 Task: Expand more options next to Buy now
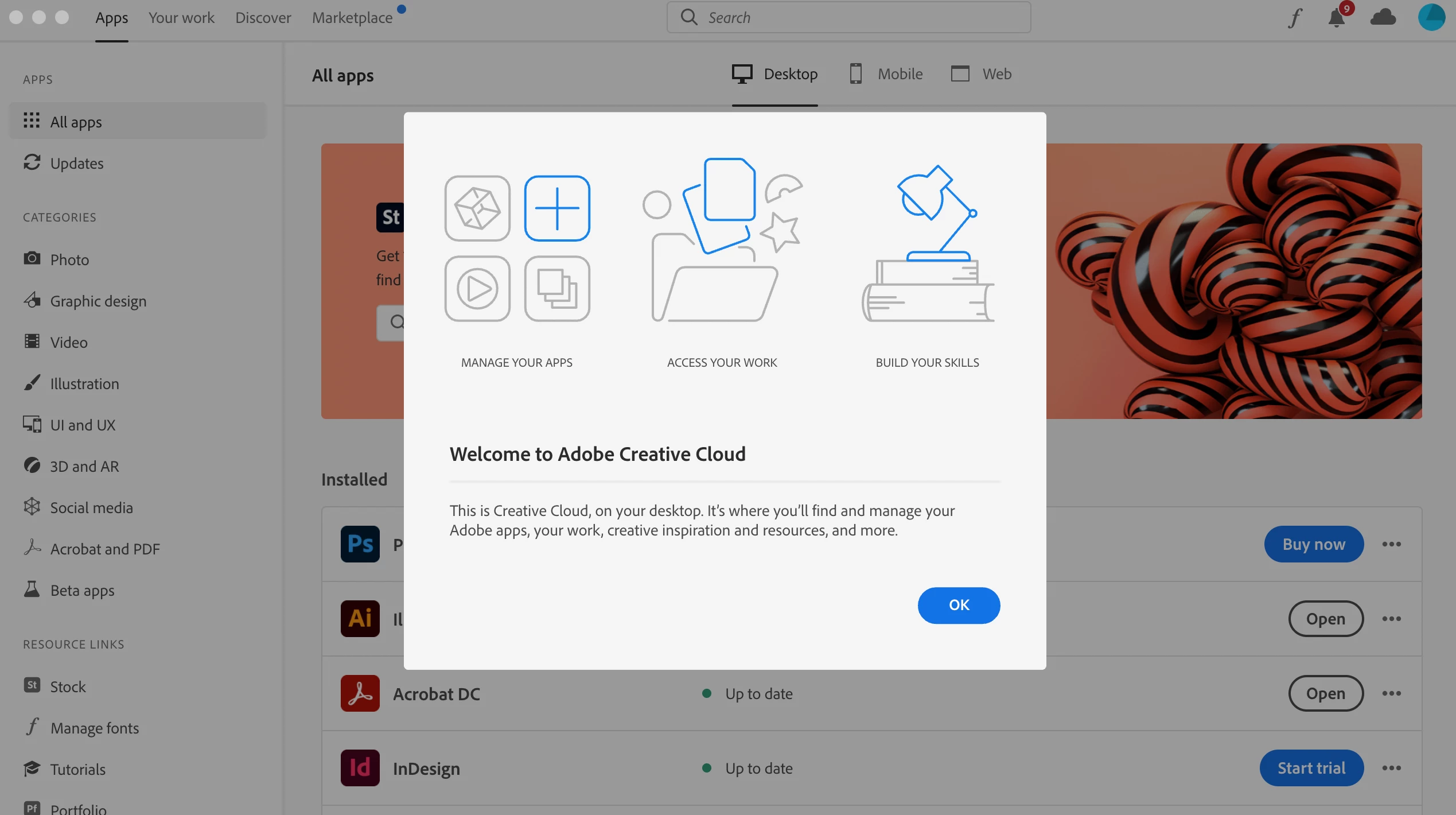pos(1391,544)
